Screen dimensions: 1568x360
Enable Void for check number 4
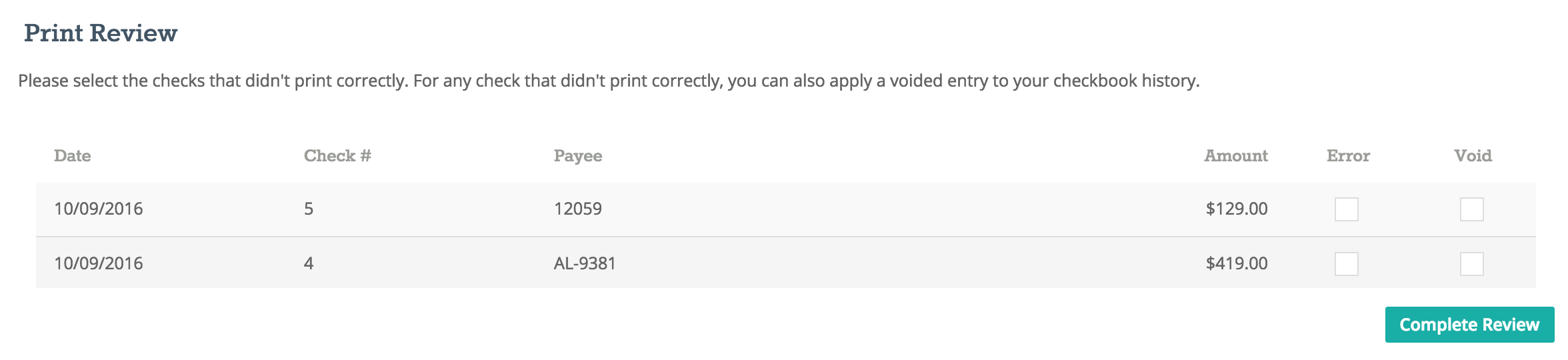(x=1471, y=264)
